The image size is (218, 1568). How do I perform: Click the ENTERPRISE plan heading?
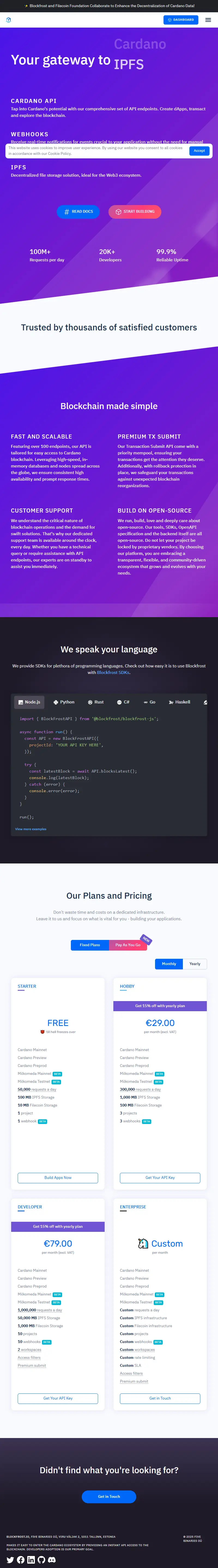coord(133,1206)
